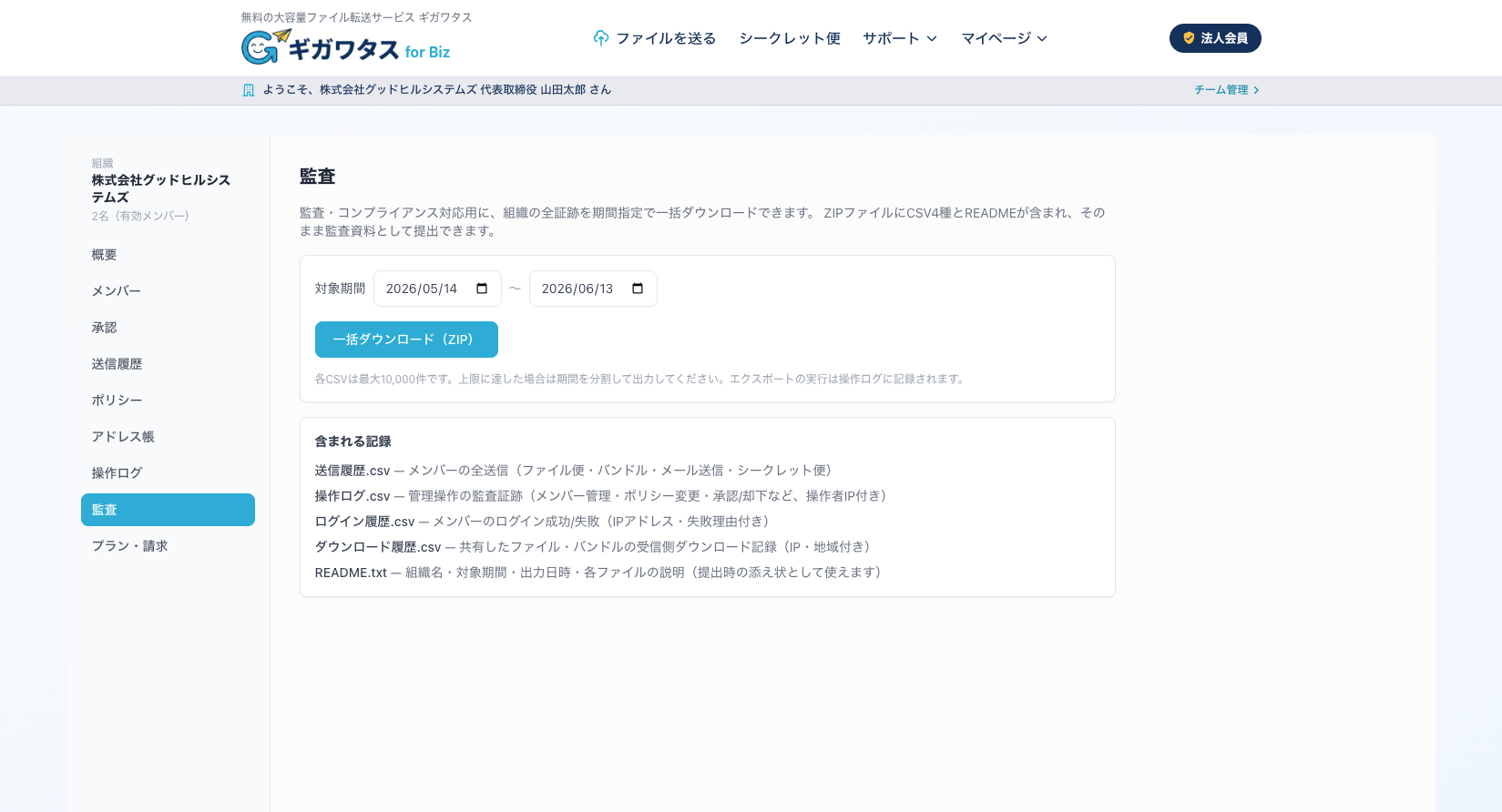Screen dimensions: 1502x812
Task: Click the CSV 10,000件 limit note
Action: 640,379
